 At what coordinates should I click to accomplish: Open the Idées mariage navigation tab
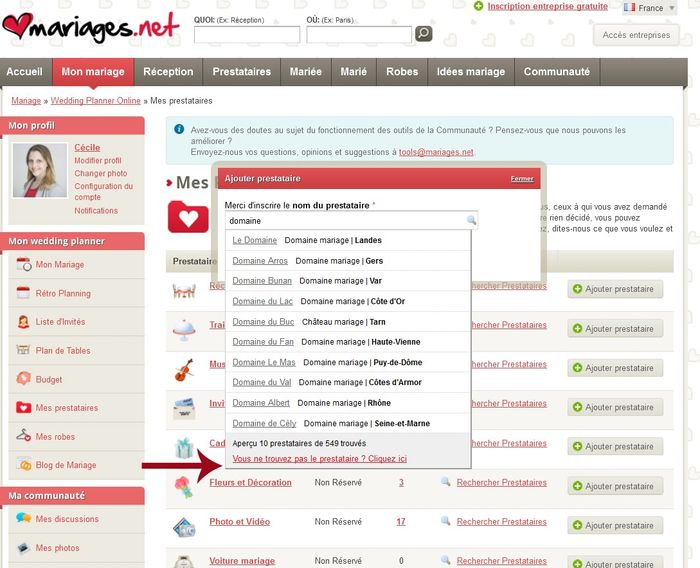(471, 72)
